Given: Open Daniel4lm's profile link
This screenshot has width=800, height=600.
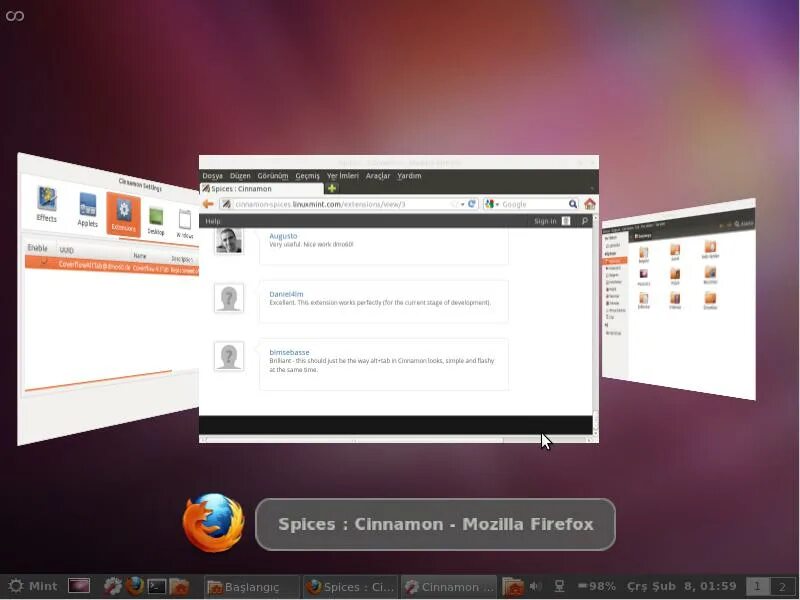Looking at the screenshot, I should [x=286, y=294].
